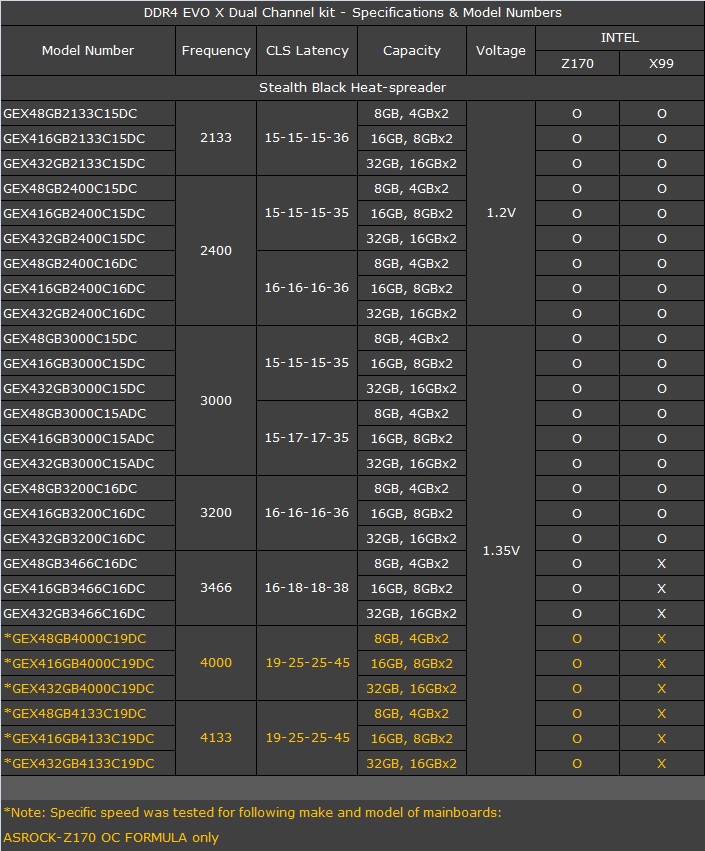
Task: Select the Capacity column header
Action: point(412,51)
